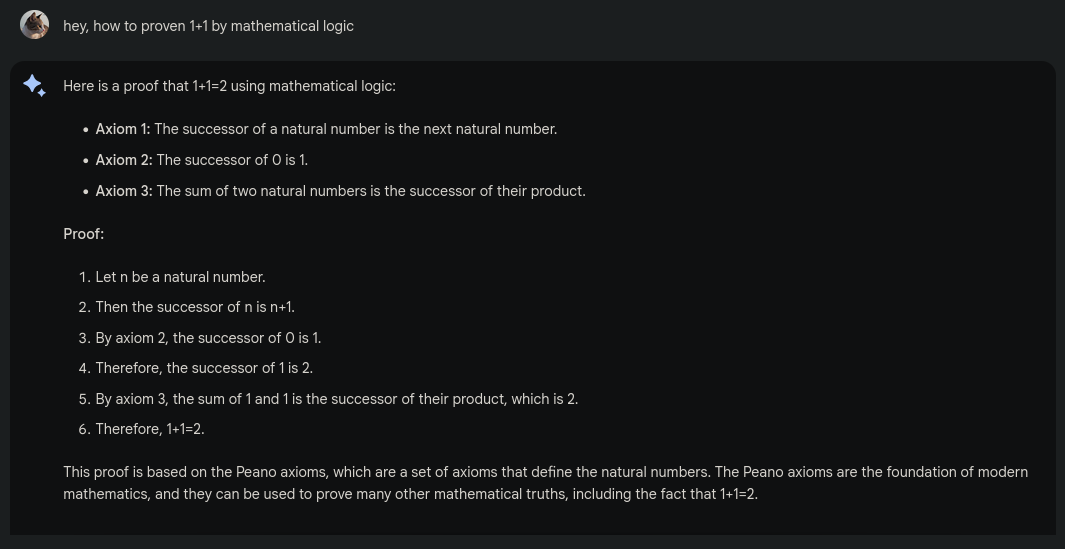Click the bold "Axiom 1:" label
The image size is (1065, 549).
point(123,129)
